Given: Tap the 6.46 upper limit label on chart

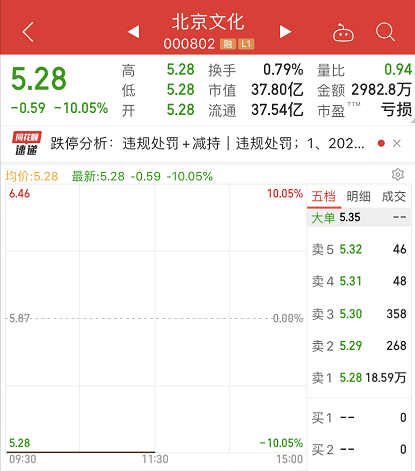Looking at the screenshot, I should tap(19, 193).
